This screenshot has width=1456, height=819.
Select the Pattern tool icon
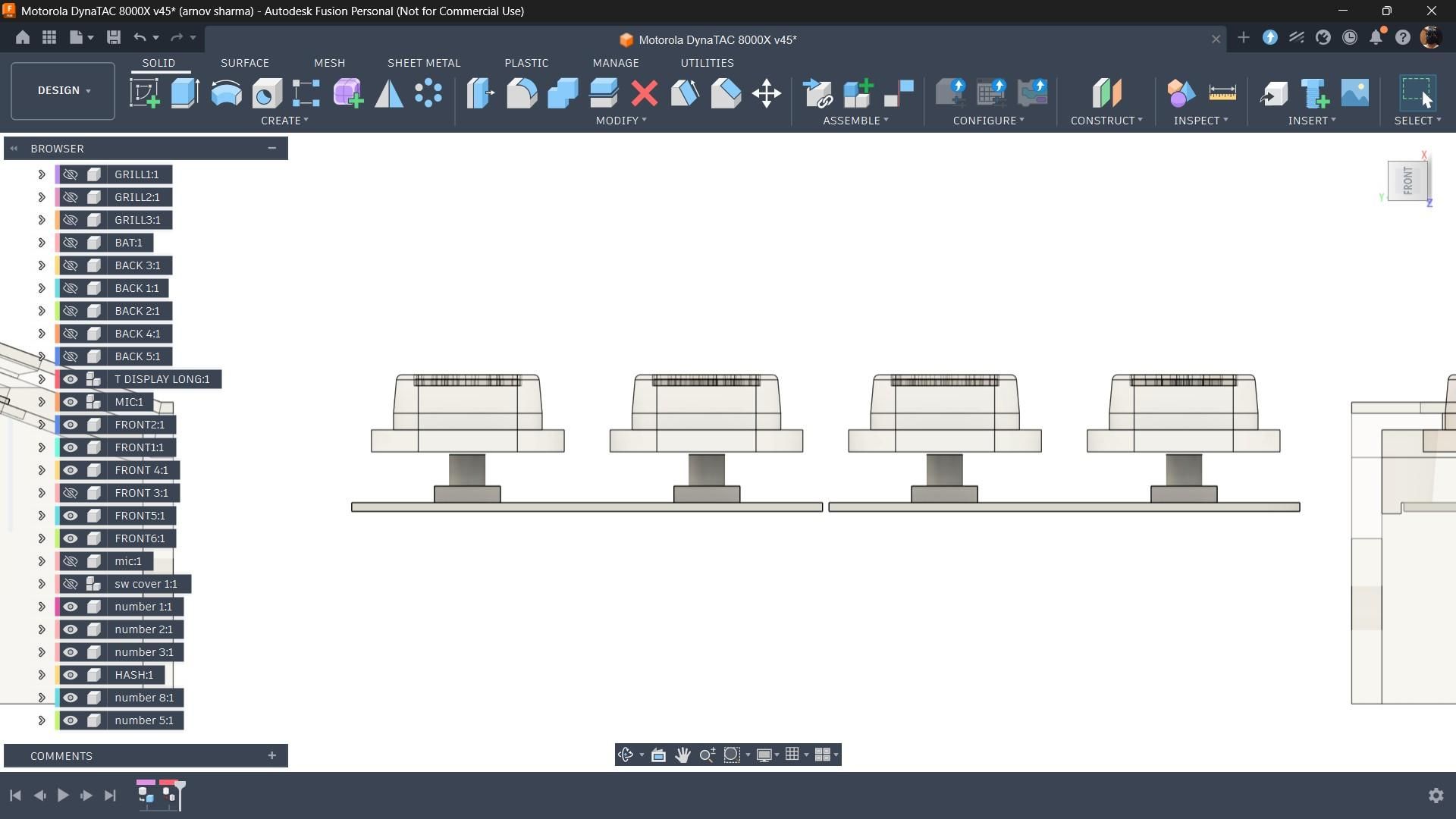pos(428,93)
